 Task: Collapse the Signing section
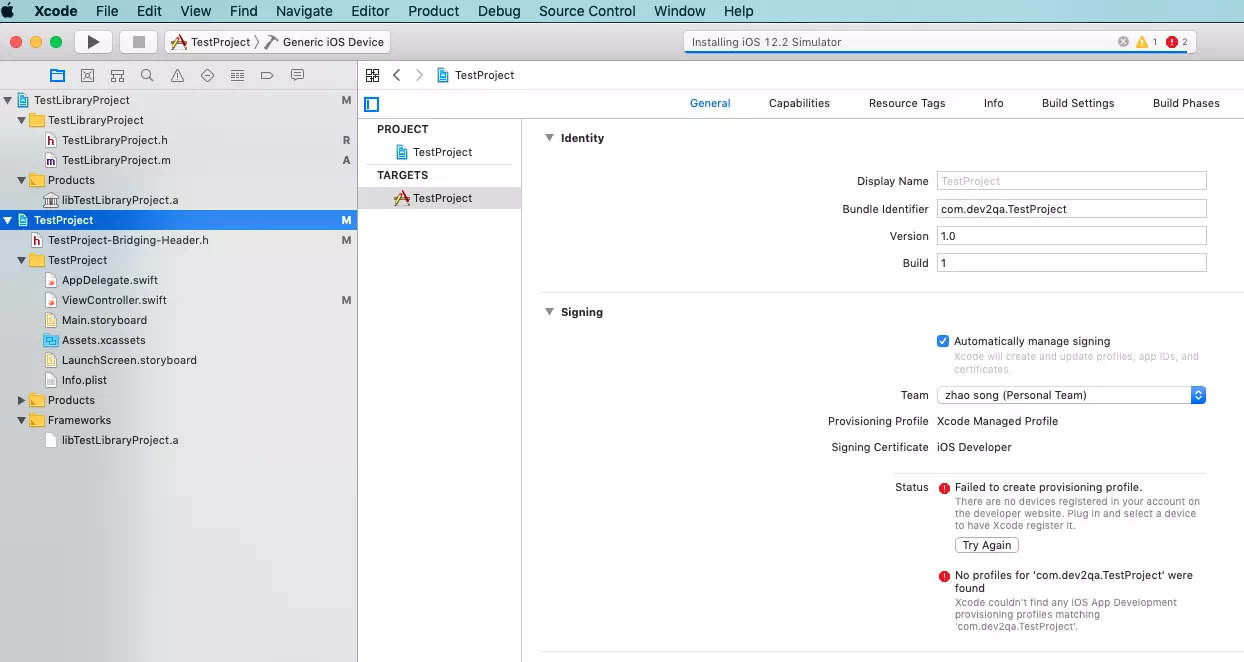tap(549, 312)
